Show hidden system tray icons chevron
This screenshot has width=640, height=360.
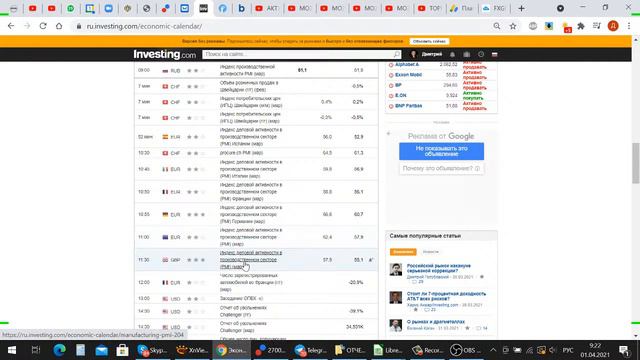point(493,350)
